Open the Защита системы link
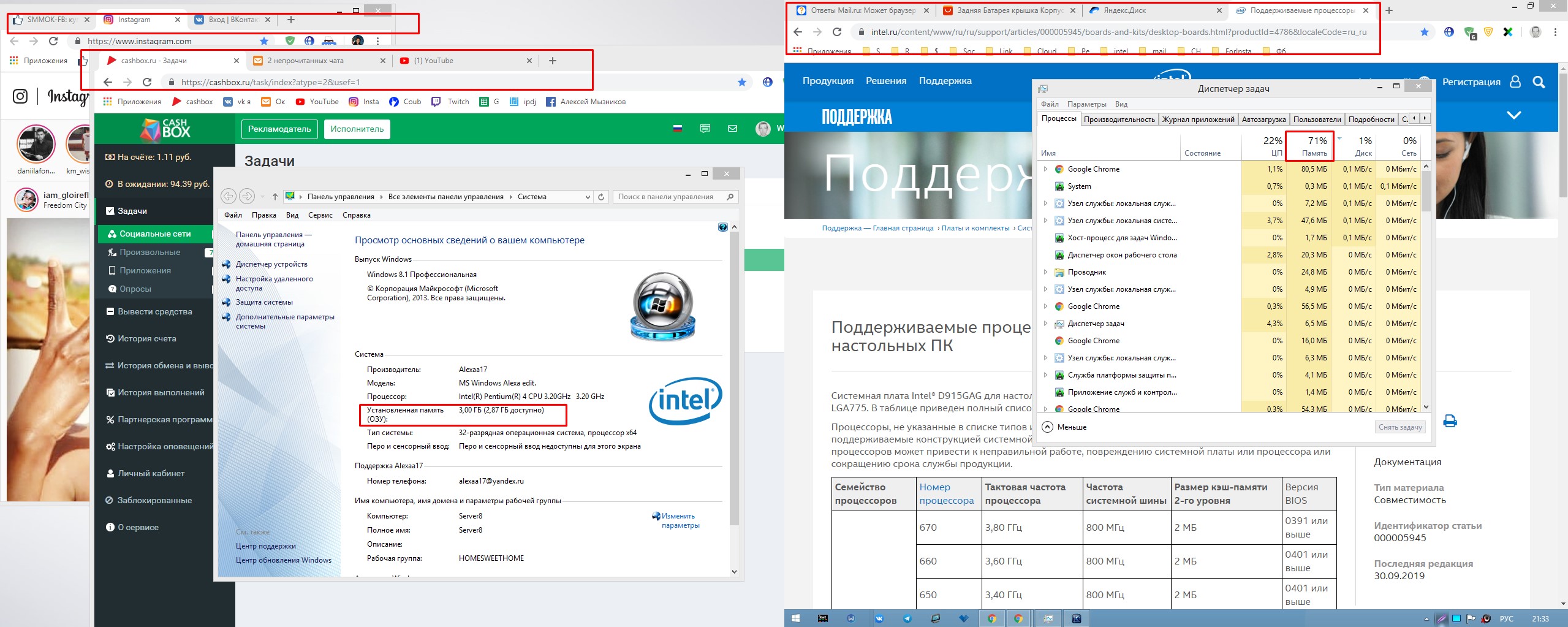The width and height of the screenshot is (1568, 627). pos(264,302)
